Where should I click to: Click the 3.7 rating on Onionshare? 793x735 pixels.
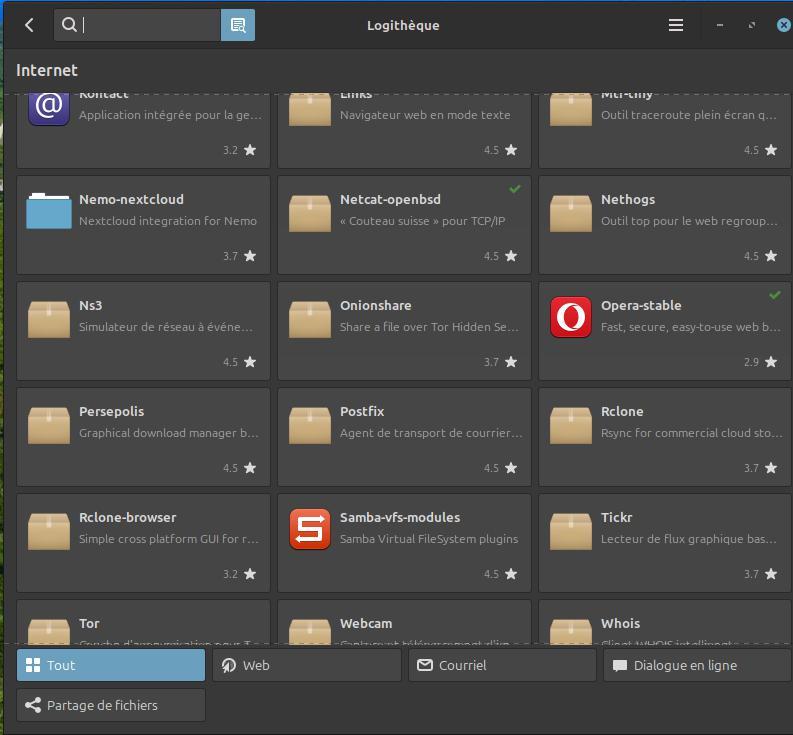click(x=491, y=362)
